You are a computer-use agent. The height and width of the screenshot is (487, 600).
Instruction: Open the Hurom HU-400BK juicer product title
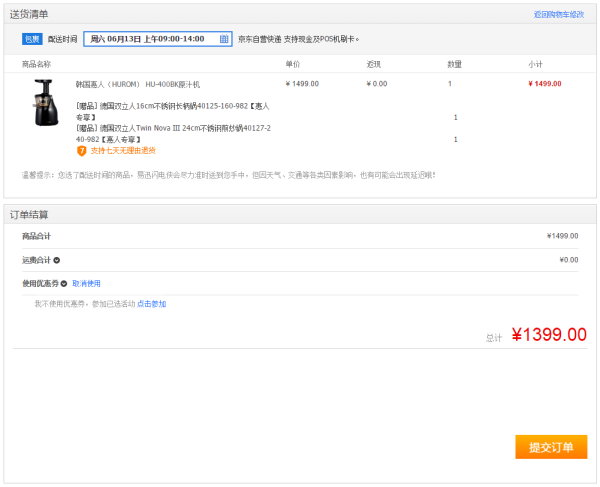point(138,84)
